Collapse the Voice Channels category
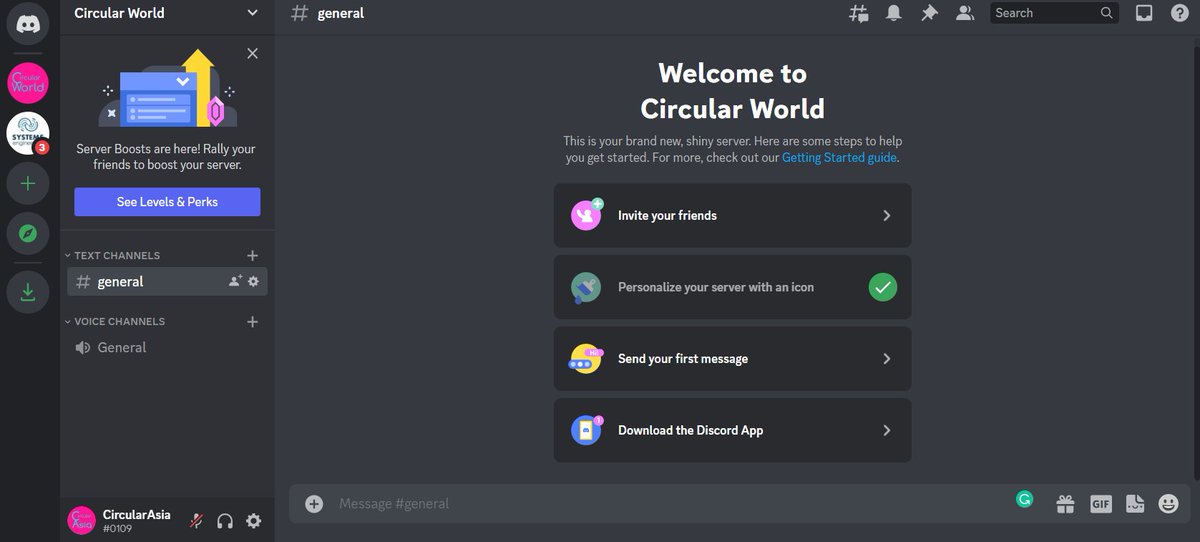Image resolution: width=1200 pixels, height=542 pixels. pos(115,321)
